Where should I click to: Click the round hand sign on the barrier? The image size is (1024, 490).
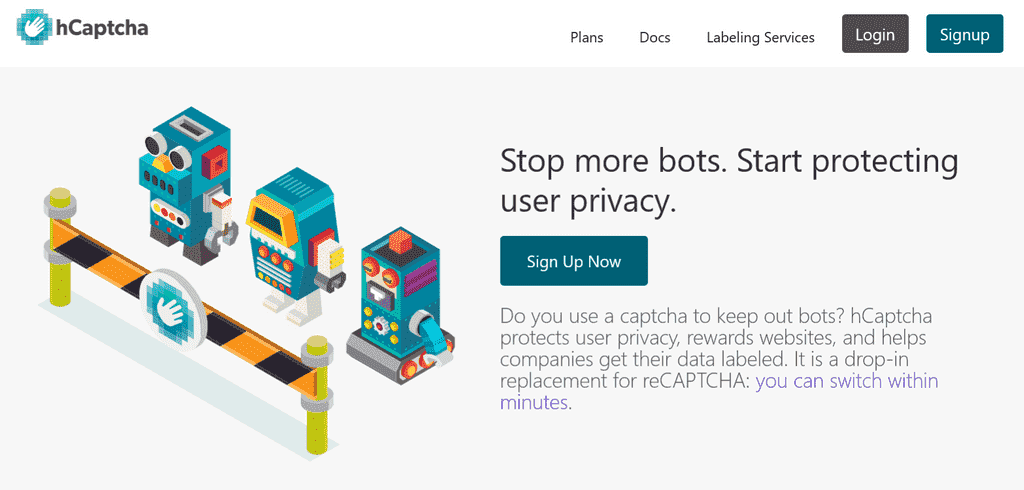point(174,311)
